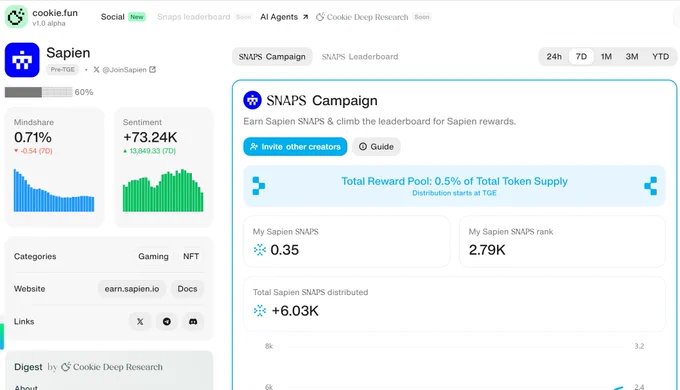This screenshot has height=390, width=680.
Task: Click the Cookie Deep Research icon in navbar
Action: point(320,17)
